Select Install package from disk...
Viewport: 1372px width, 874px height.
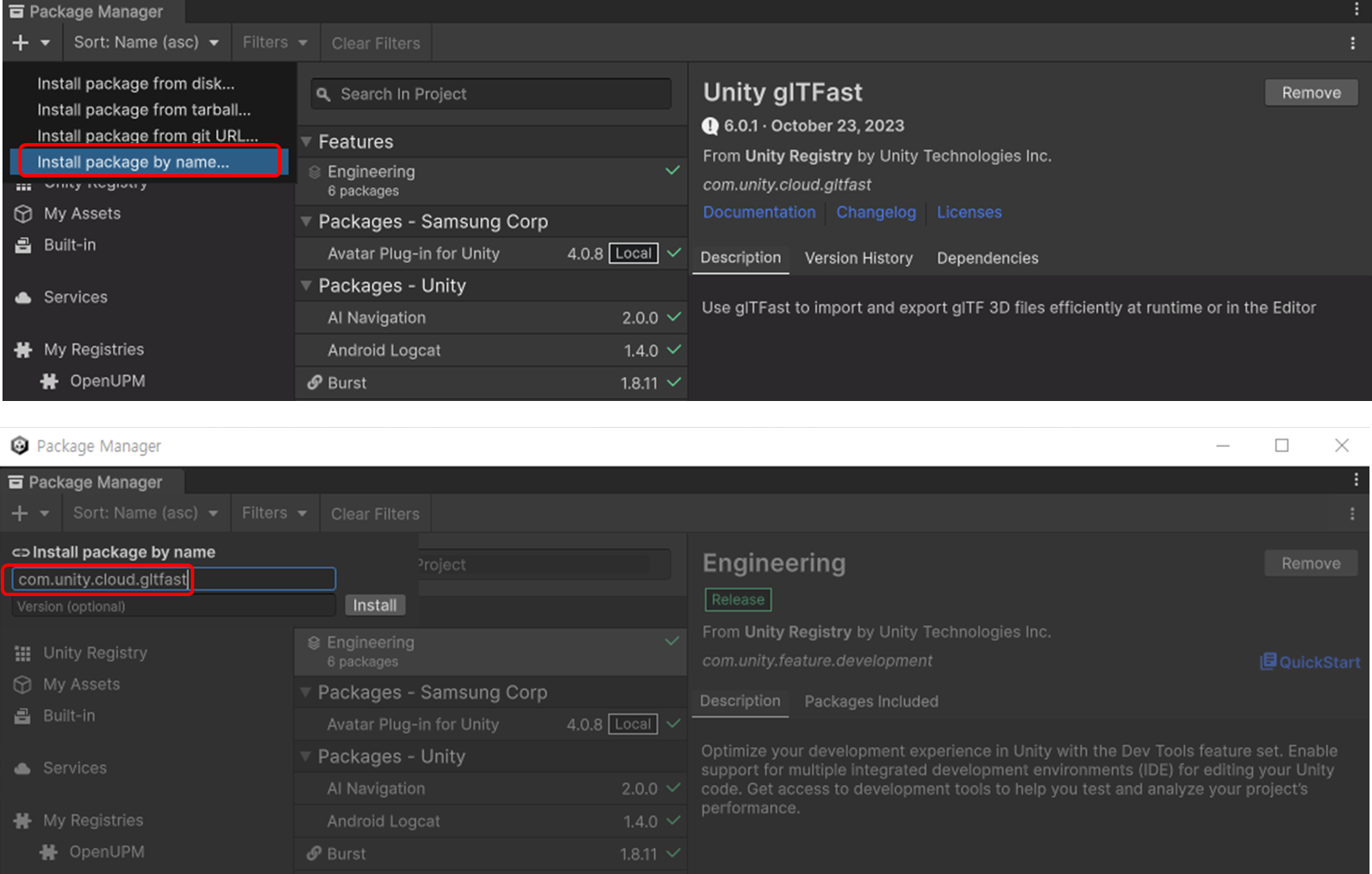[x=136, y=84]
